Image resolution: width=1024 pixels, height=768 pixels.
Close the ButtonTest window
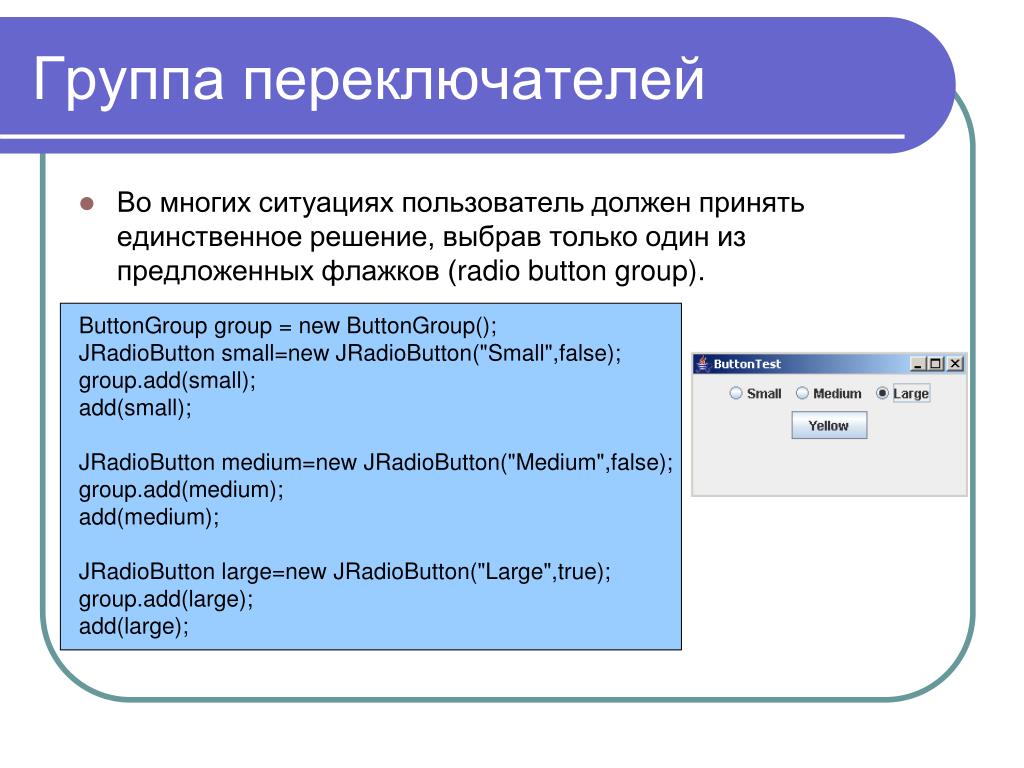955,364
